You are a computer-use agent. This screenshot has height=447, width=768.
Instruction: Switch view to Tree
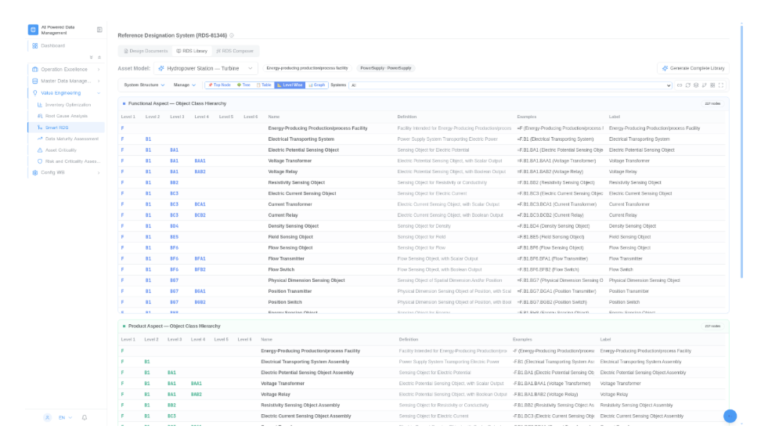(x=243, y=85)
